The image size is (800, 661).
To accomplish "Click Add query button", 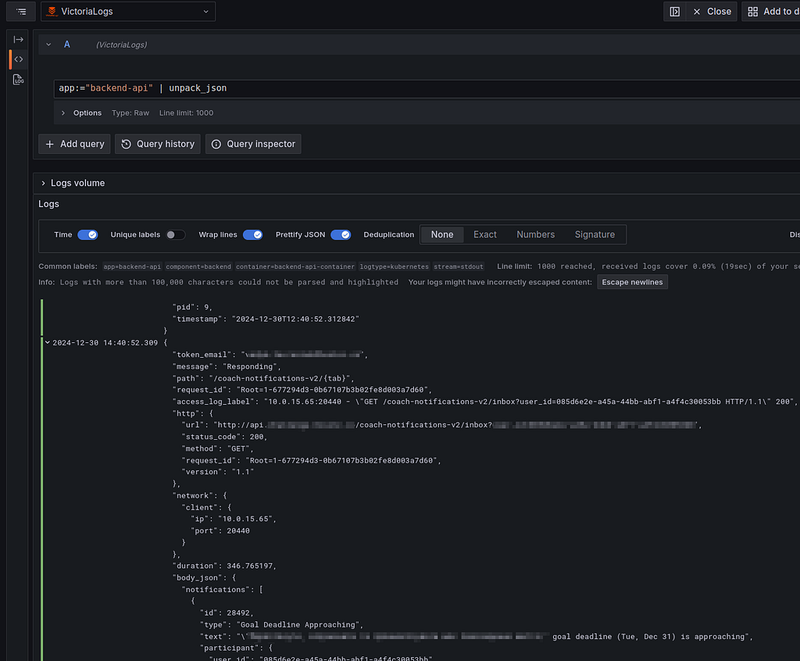I will point(74,144).
